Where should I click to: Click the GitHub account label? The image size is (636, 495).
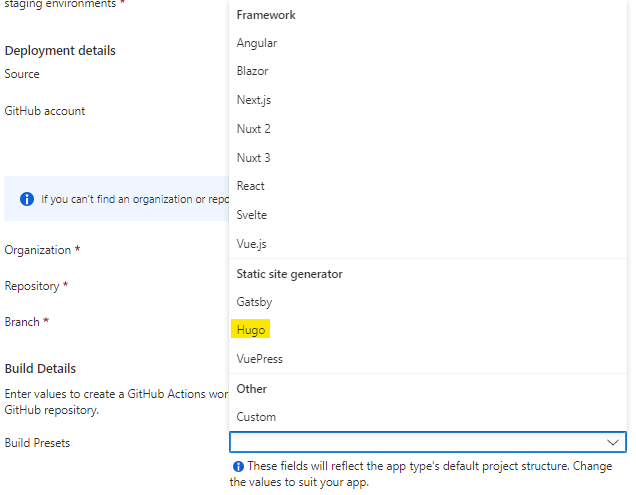tap(45, 111)
